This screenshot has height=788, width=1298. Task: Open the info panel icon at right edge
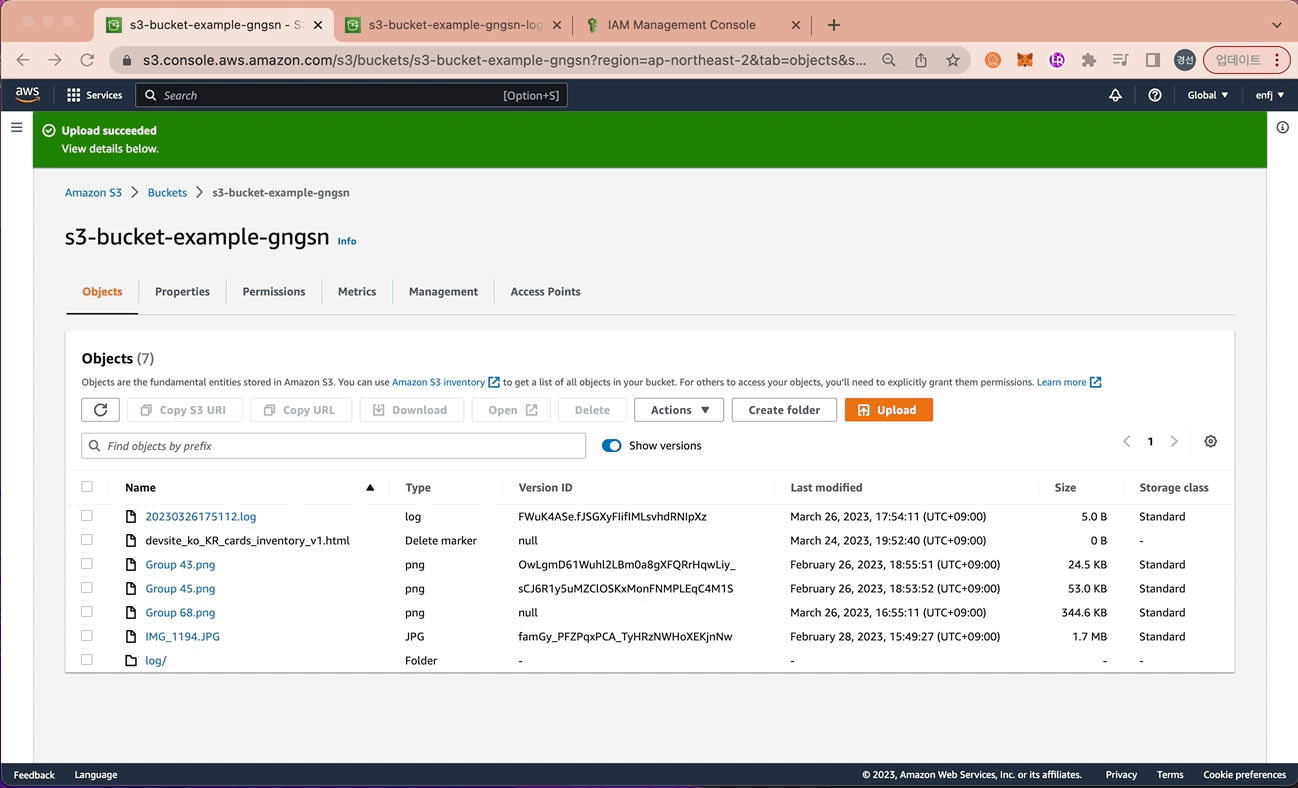1283,128
